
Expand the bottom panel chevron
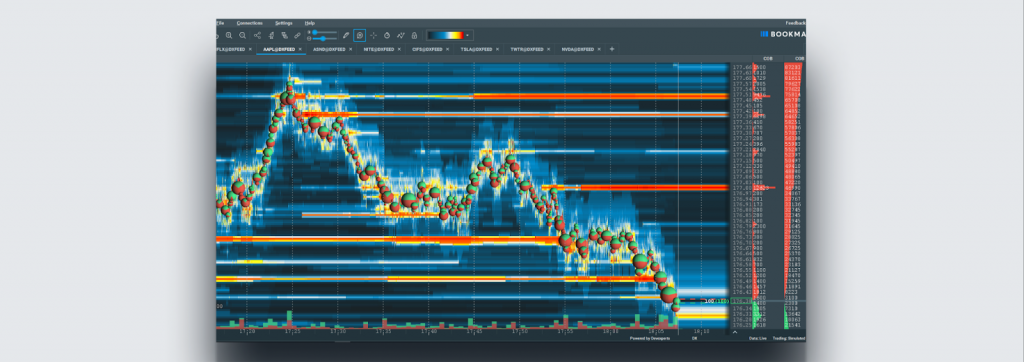click(x=735, y=332)
